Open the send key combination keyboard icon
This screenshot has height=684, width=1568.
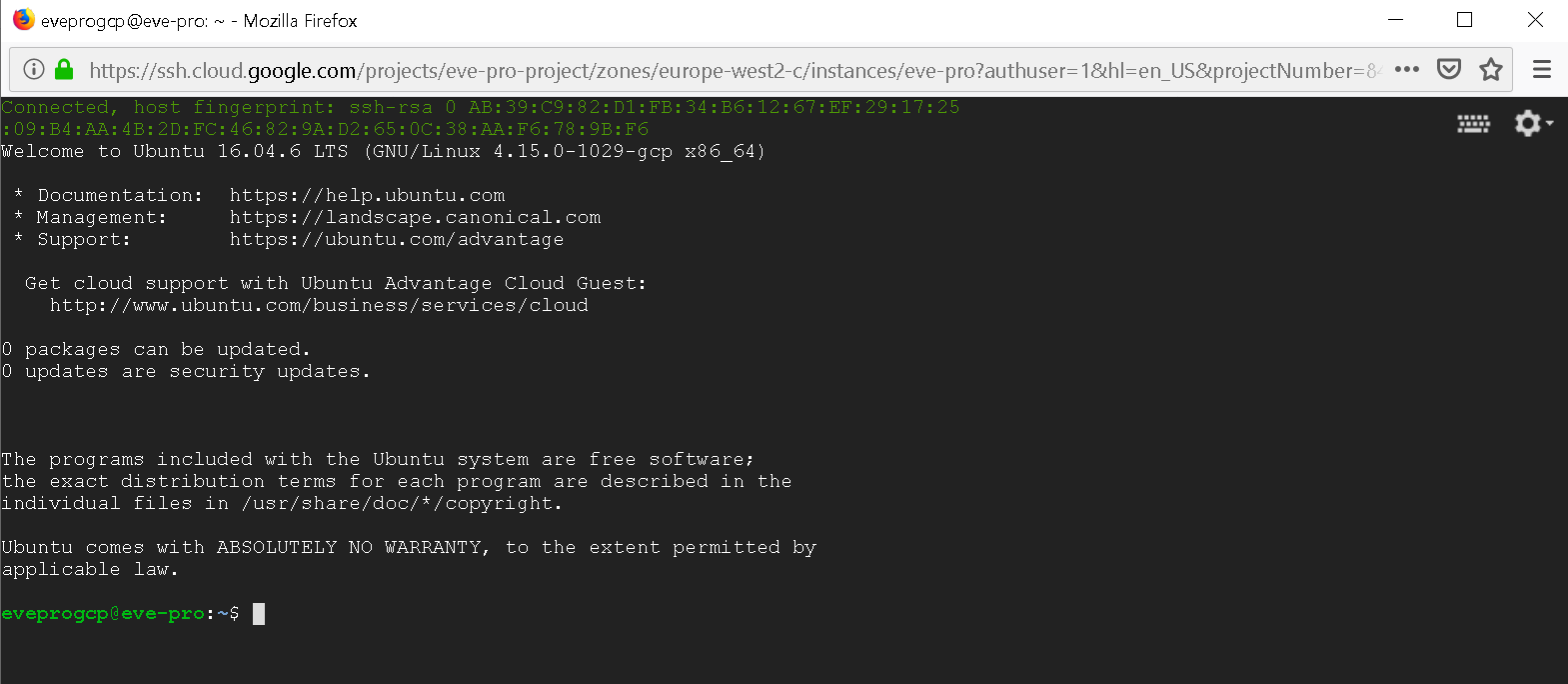click(x=1473, y=124)
